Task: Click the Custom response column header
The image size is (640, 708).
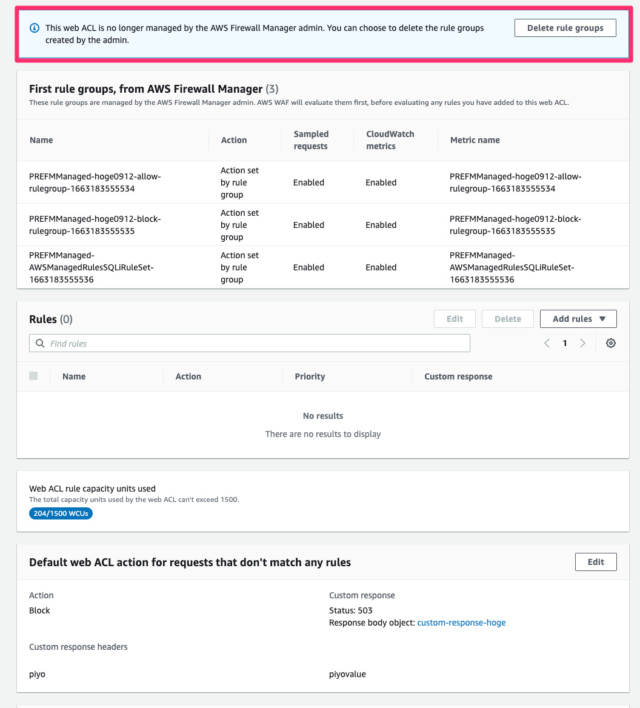Action: (458, 377)
